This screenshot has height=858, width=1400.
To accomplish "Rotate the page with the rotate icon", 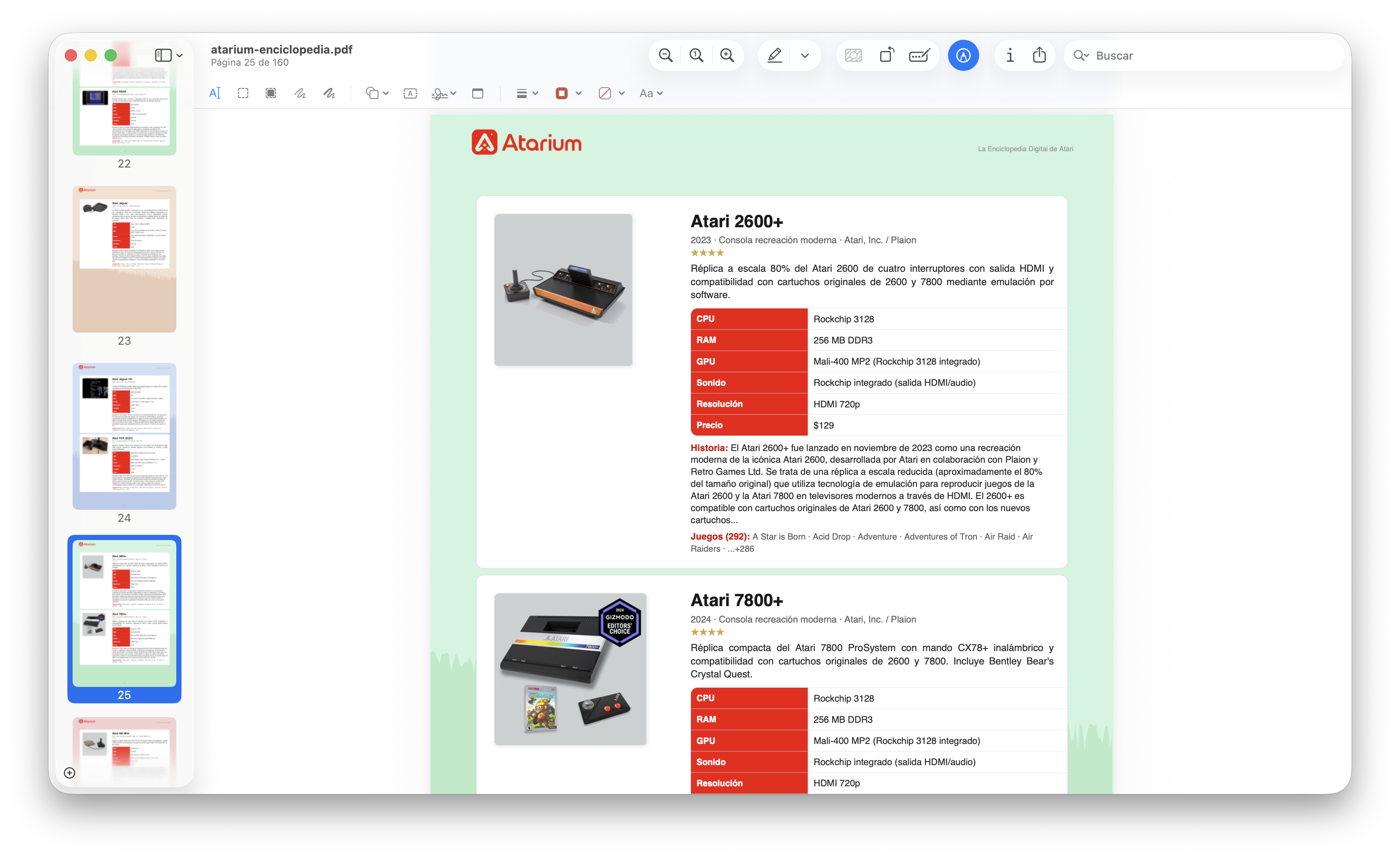I will [887, 55].
